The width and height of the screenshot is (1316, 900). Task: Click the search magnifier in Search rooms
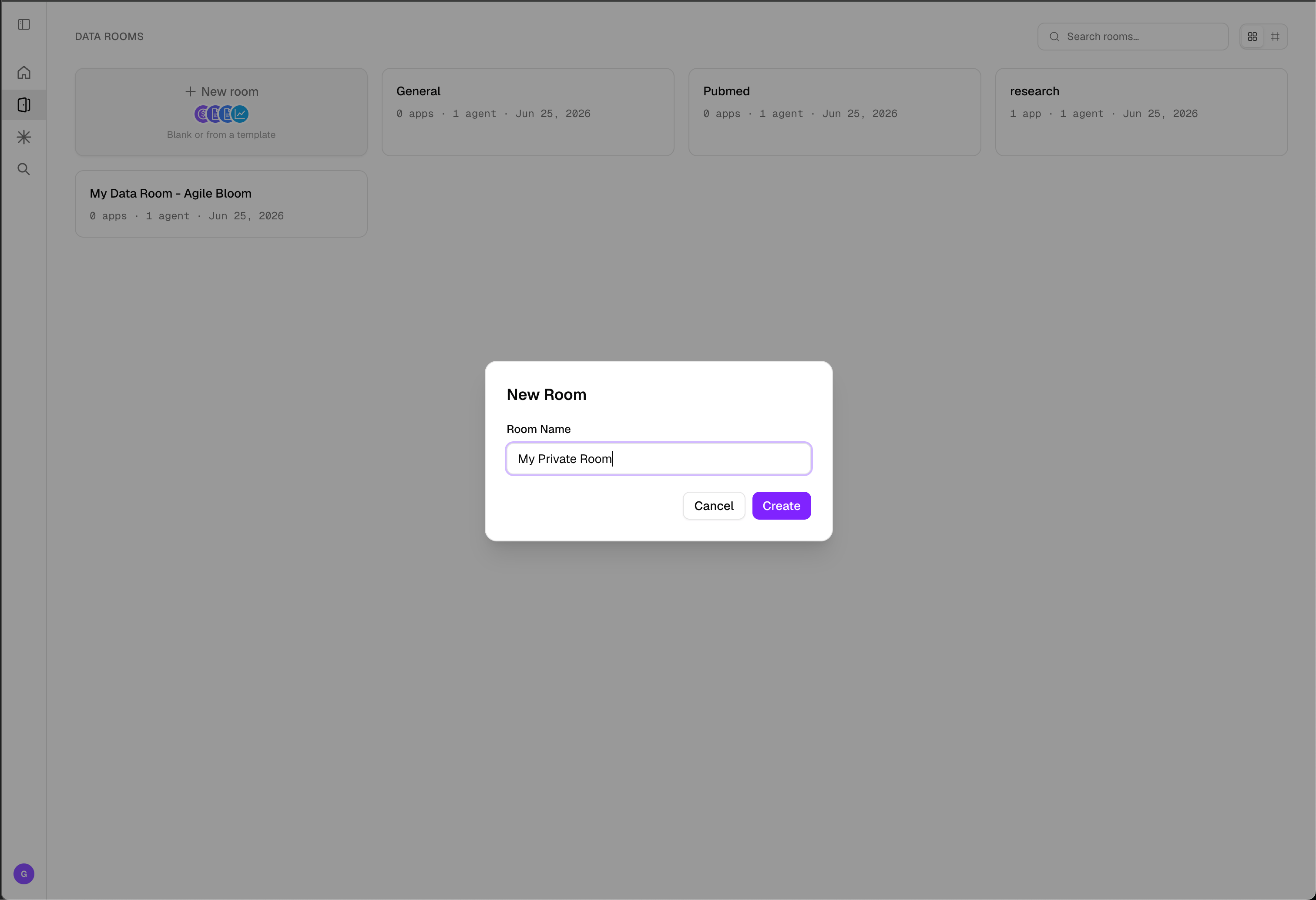1054,37
